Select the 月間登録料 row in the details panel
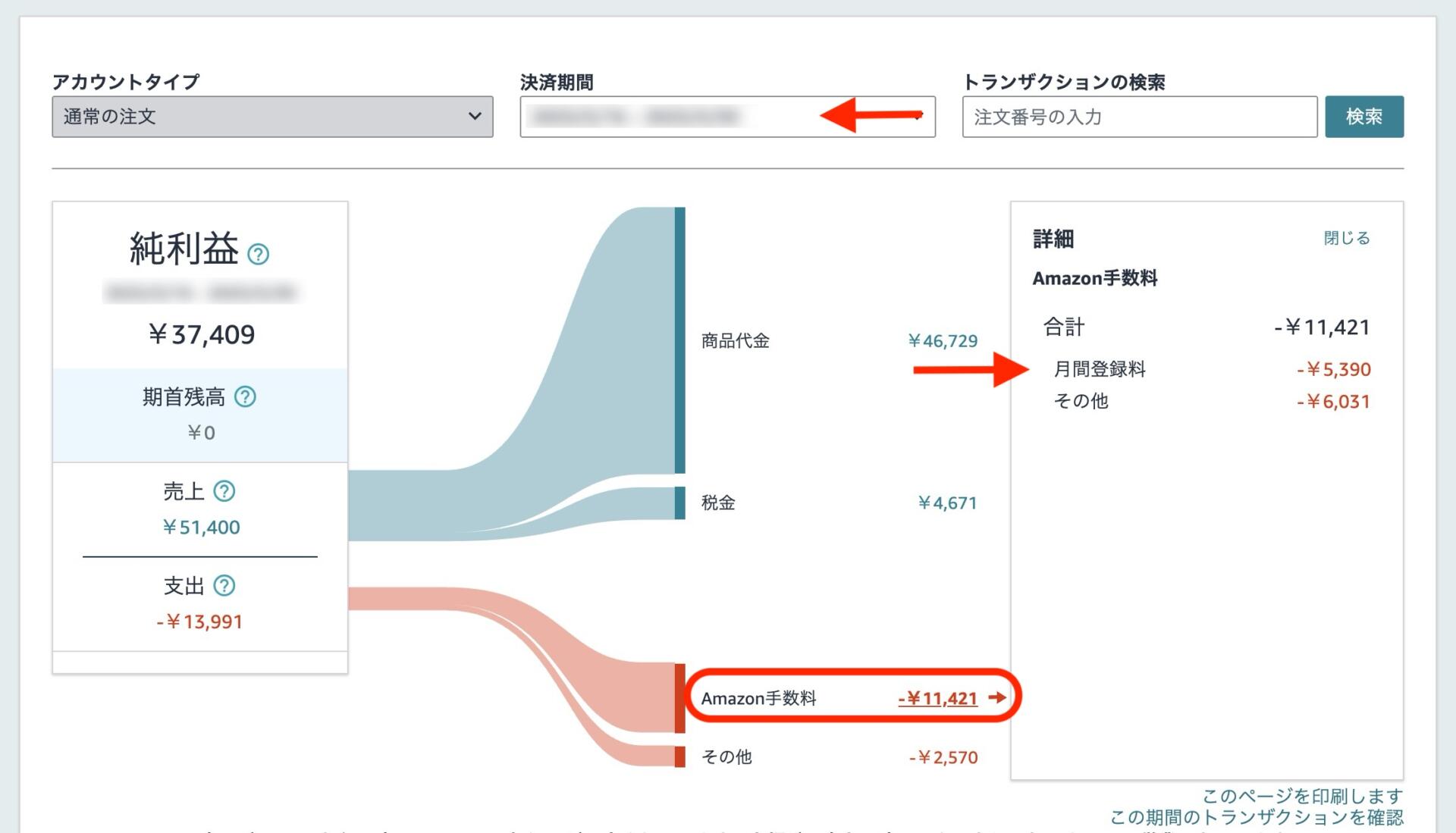Image resolution: width=1456 pixels, height=833 pixels. (x=1100, y=370)
